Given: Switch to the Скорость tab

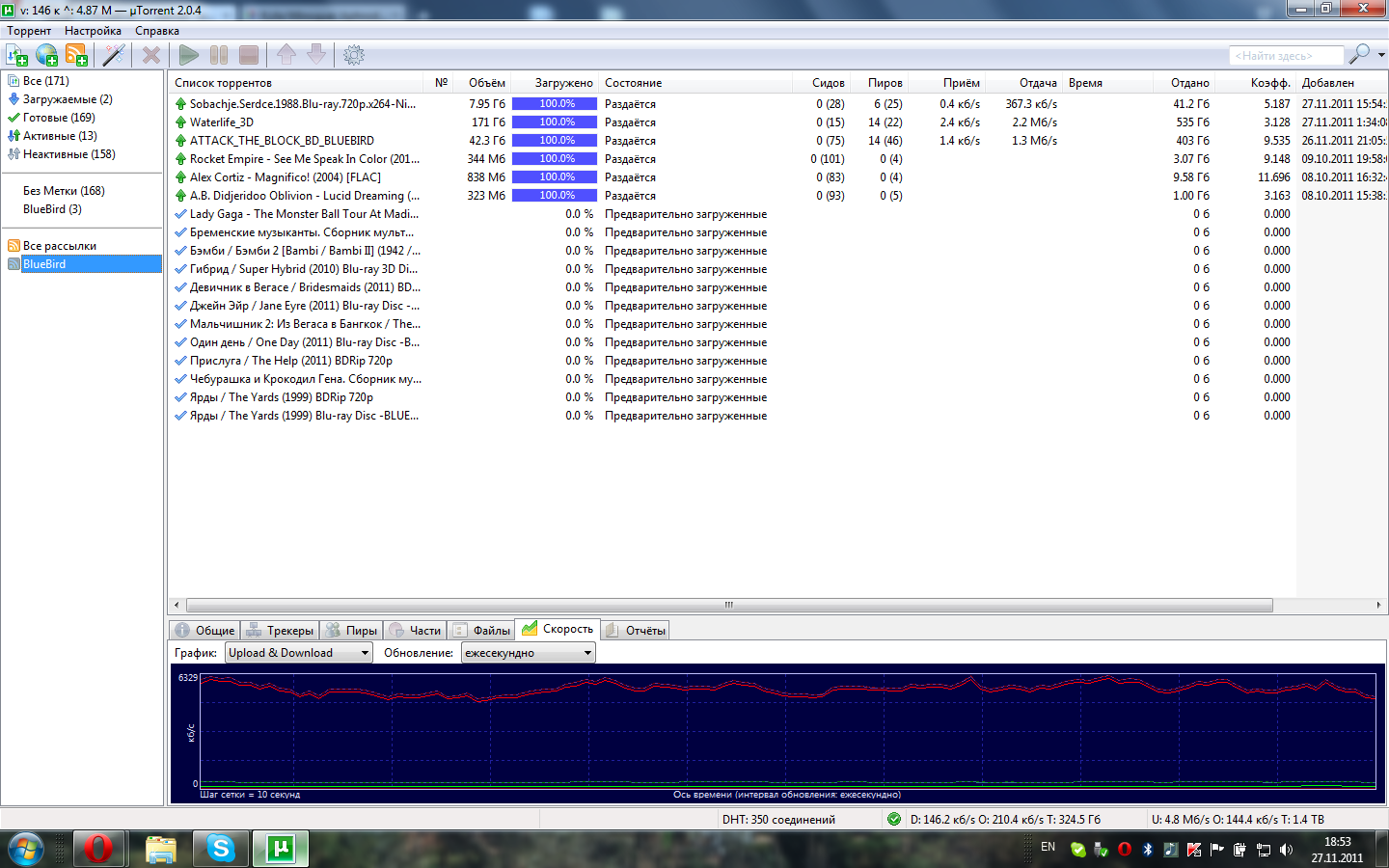Looking at the screenshot, I should point(558,629).
